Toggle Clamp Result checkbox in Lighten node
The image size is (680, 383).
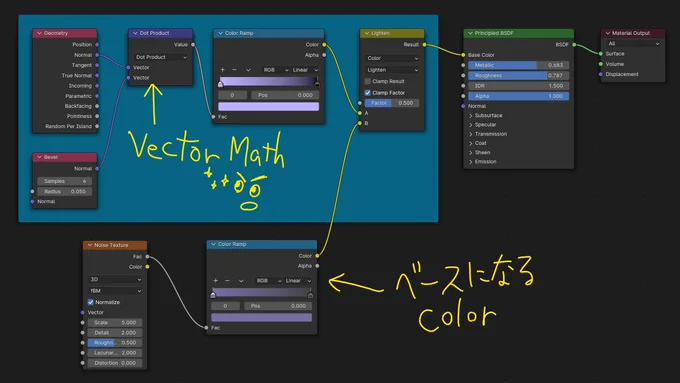[368, 81]
